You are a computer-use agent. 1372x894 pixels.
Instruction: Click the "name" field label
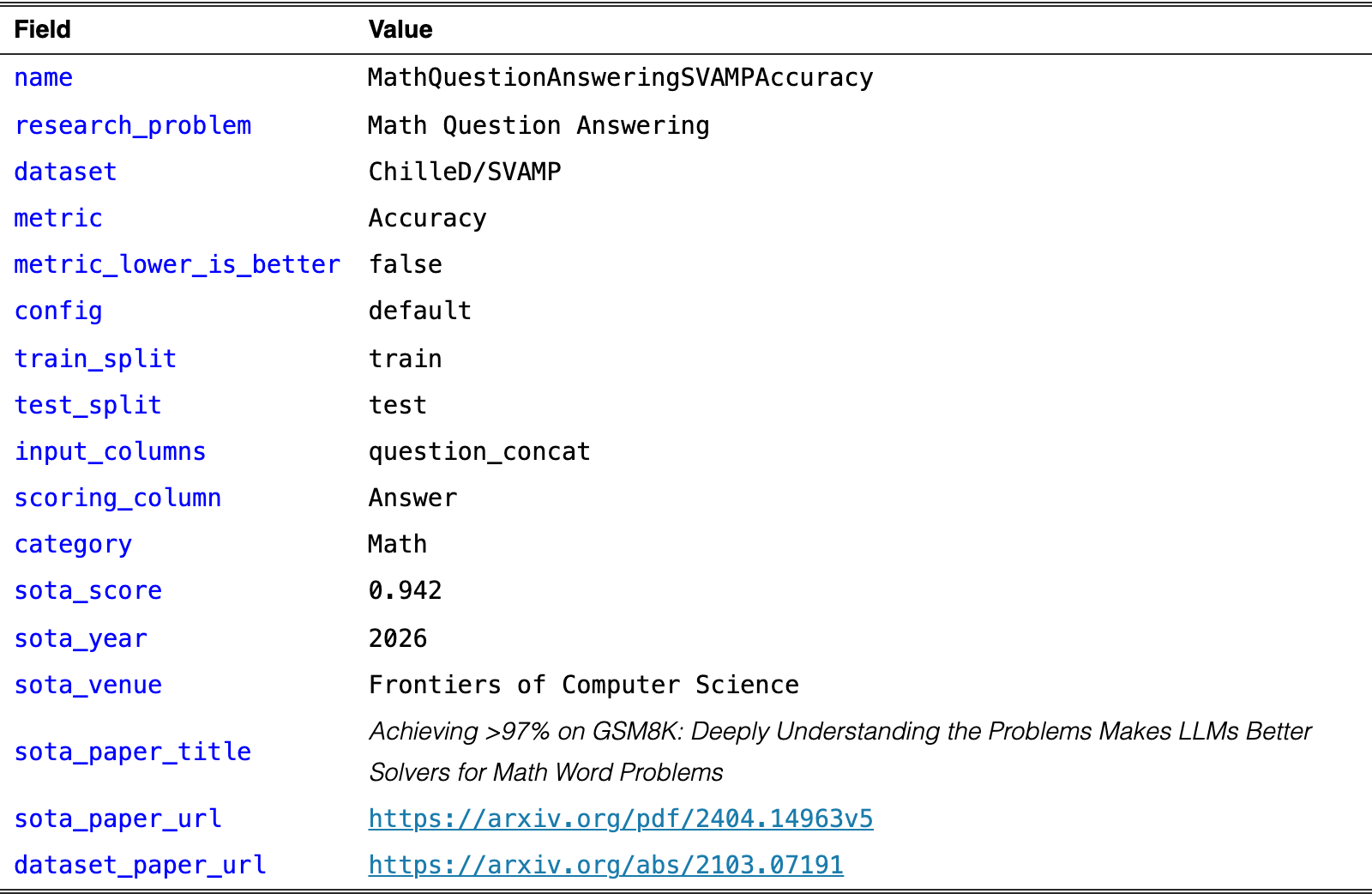[44, 78]
